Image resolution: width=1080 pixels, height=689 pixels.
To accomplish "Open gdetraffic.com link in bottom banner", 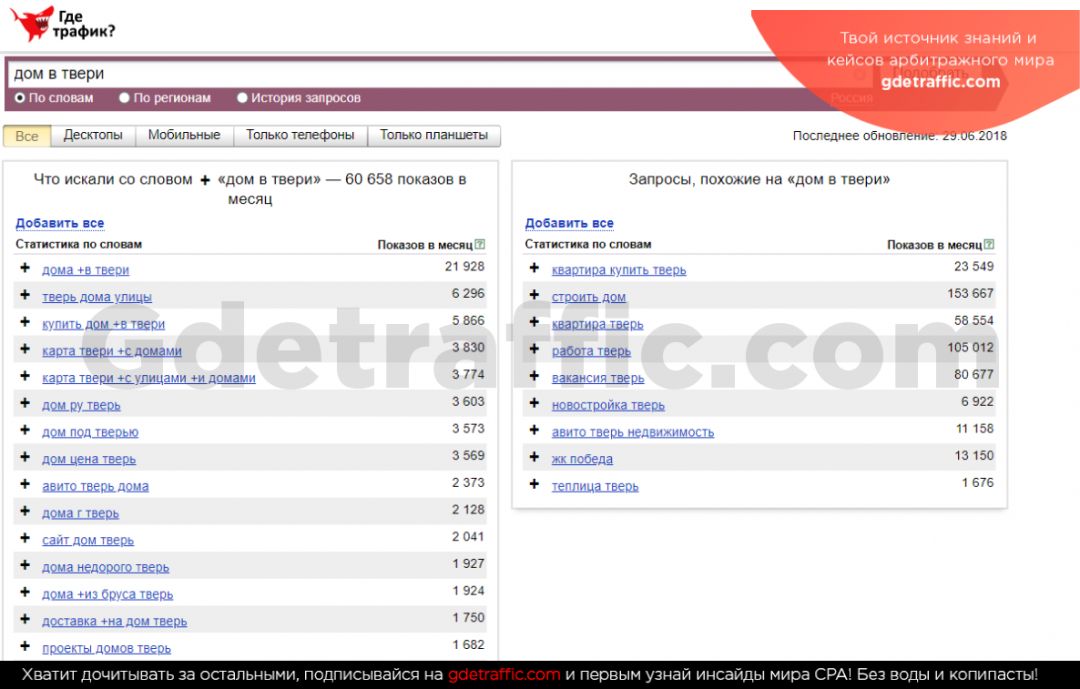I will tap(504, 675).
